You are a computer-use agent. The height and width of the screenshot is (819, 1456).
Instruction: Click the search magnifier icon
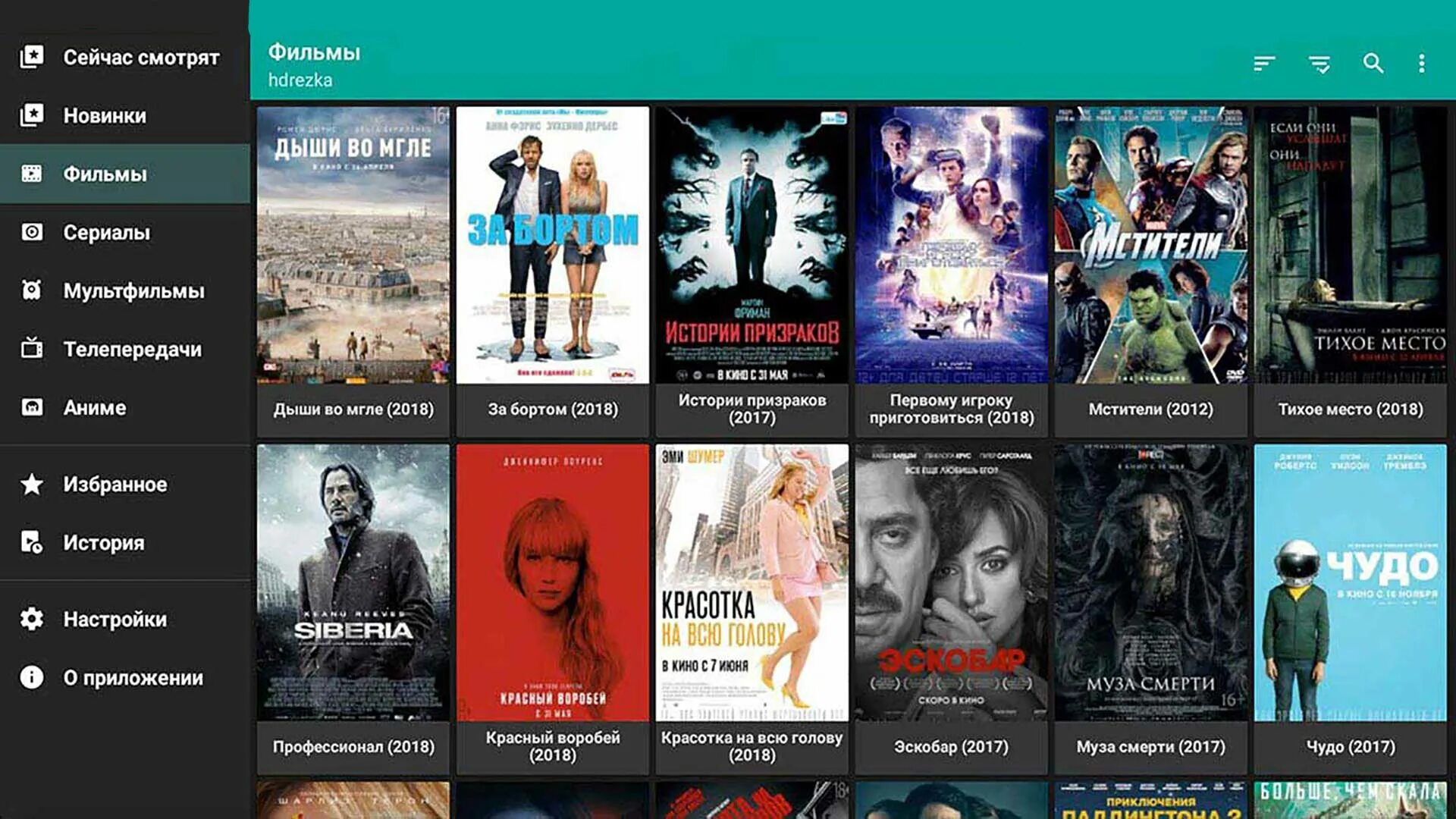click(1373, 64)
